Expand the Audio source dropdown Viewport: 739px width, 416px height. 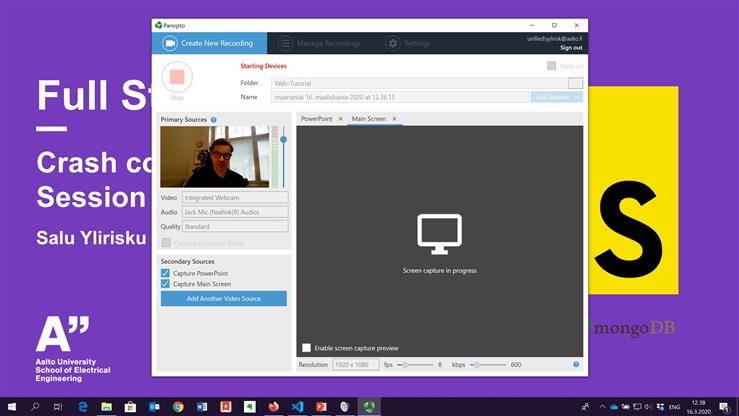[235, 212]
